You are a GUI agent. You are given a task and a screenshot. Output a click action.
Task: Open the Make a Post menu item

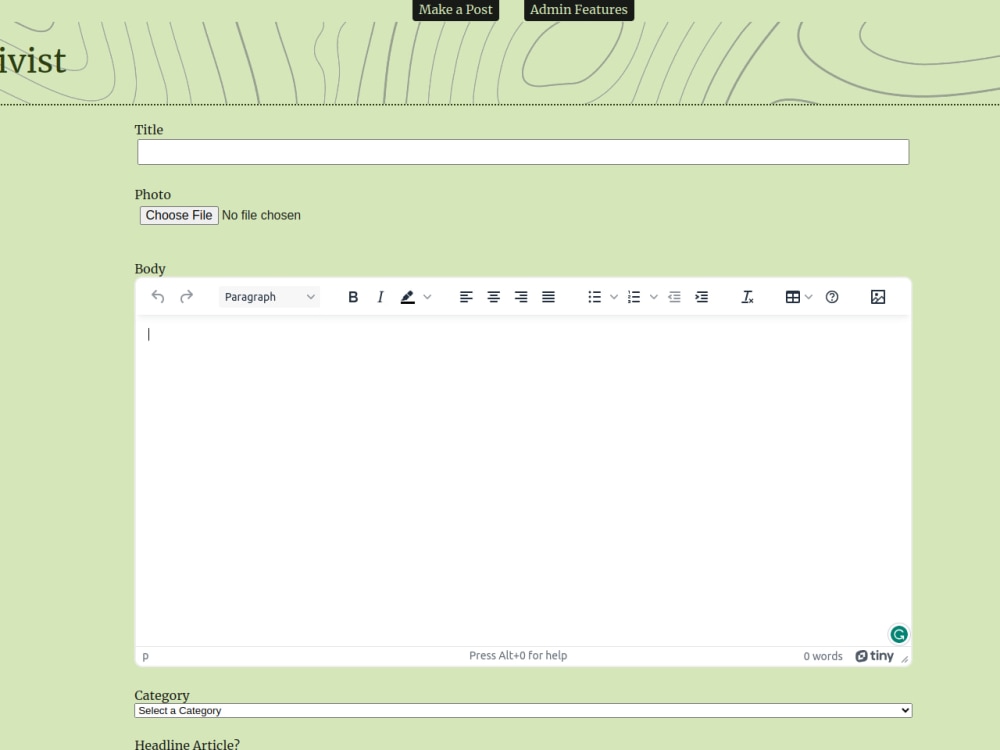tap(455, 10)
